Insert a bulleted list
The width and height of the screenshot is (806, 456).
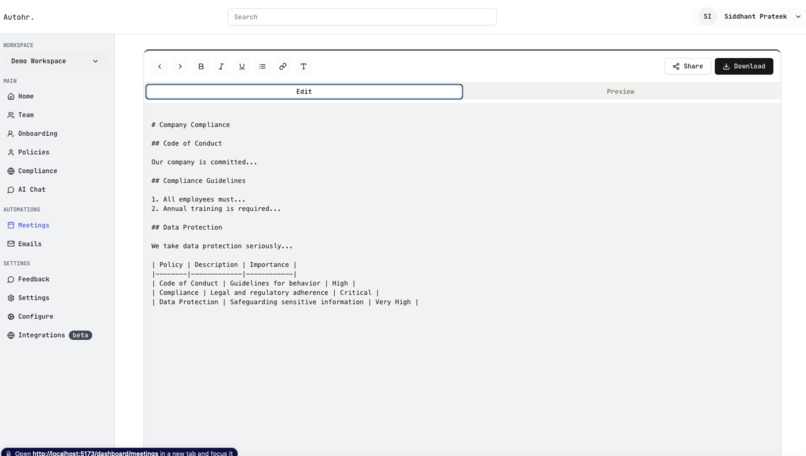(x=262, y=66)
